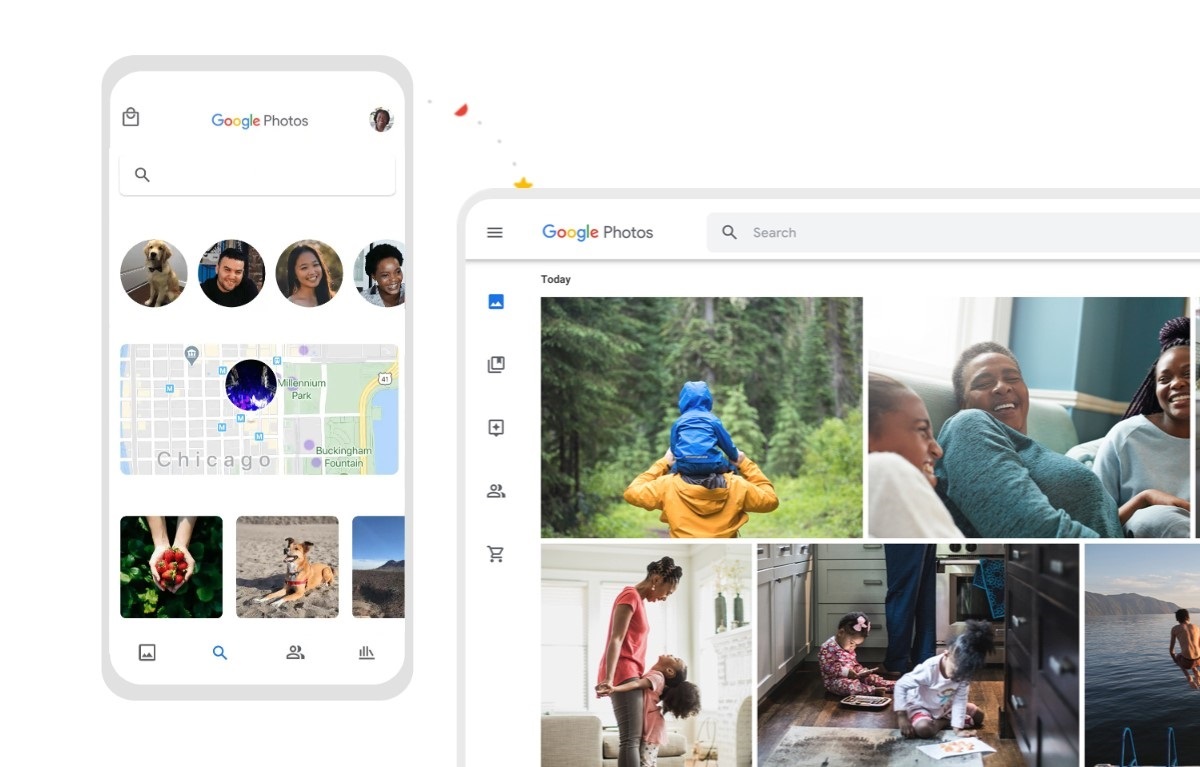Click the Today date heading
The image size is (1200, 767).
(x=556, y=279)
